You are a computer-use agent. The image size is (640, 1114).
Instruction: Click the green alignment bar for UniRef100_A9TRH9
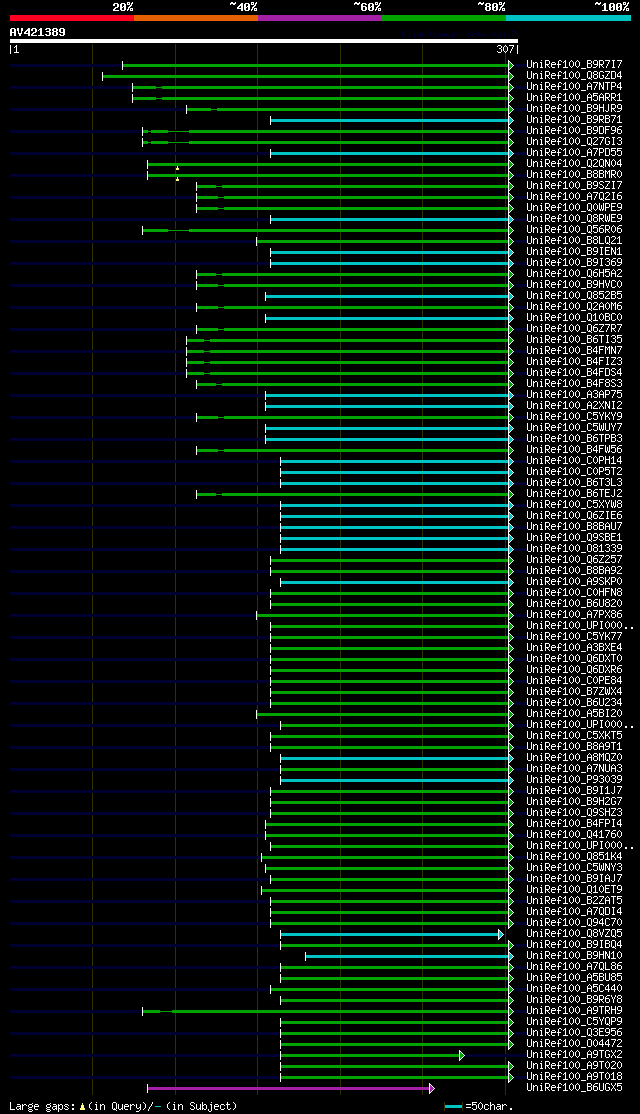tap(327, 1011)
